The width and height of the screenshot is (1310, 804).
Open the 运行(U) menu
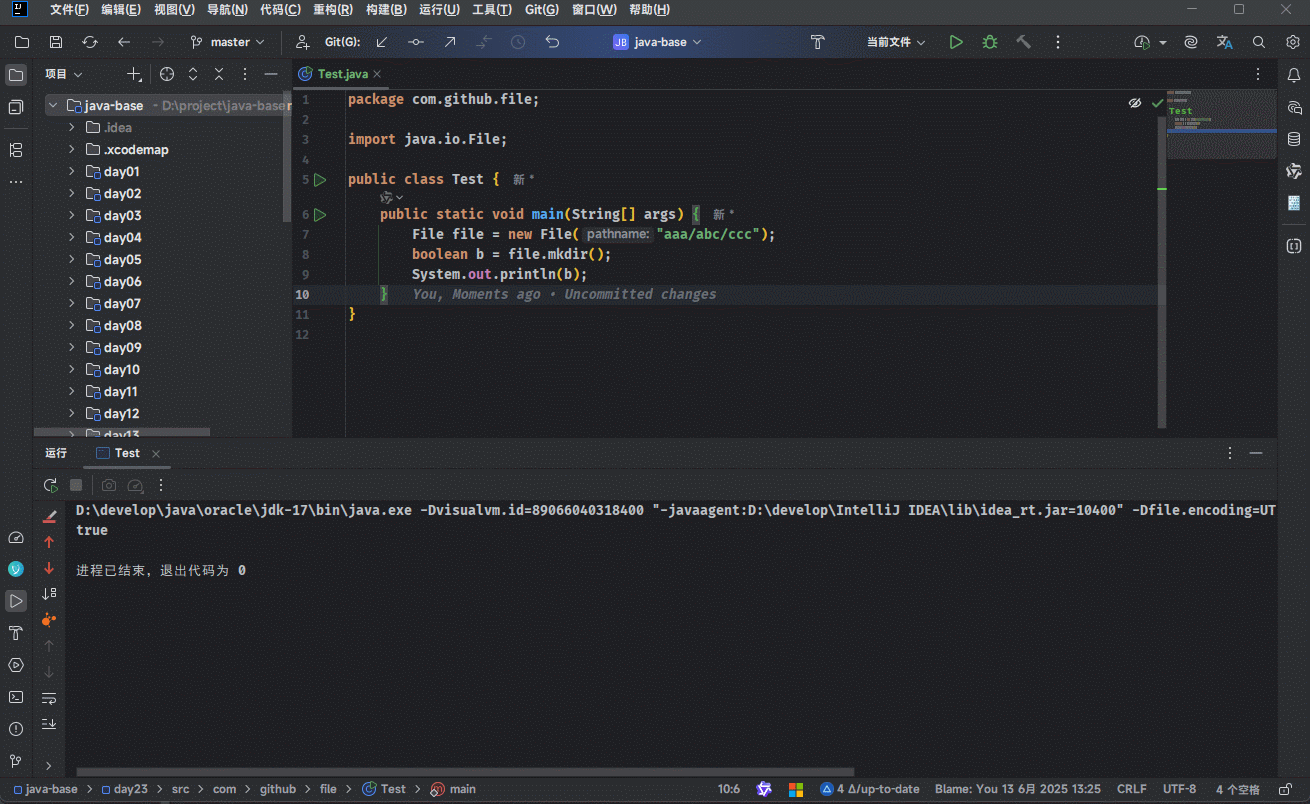(x=439, y=10)
